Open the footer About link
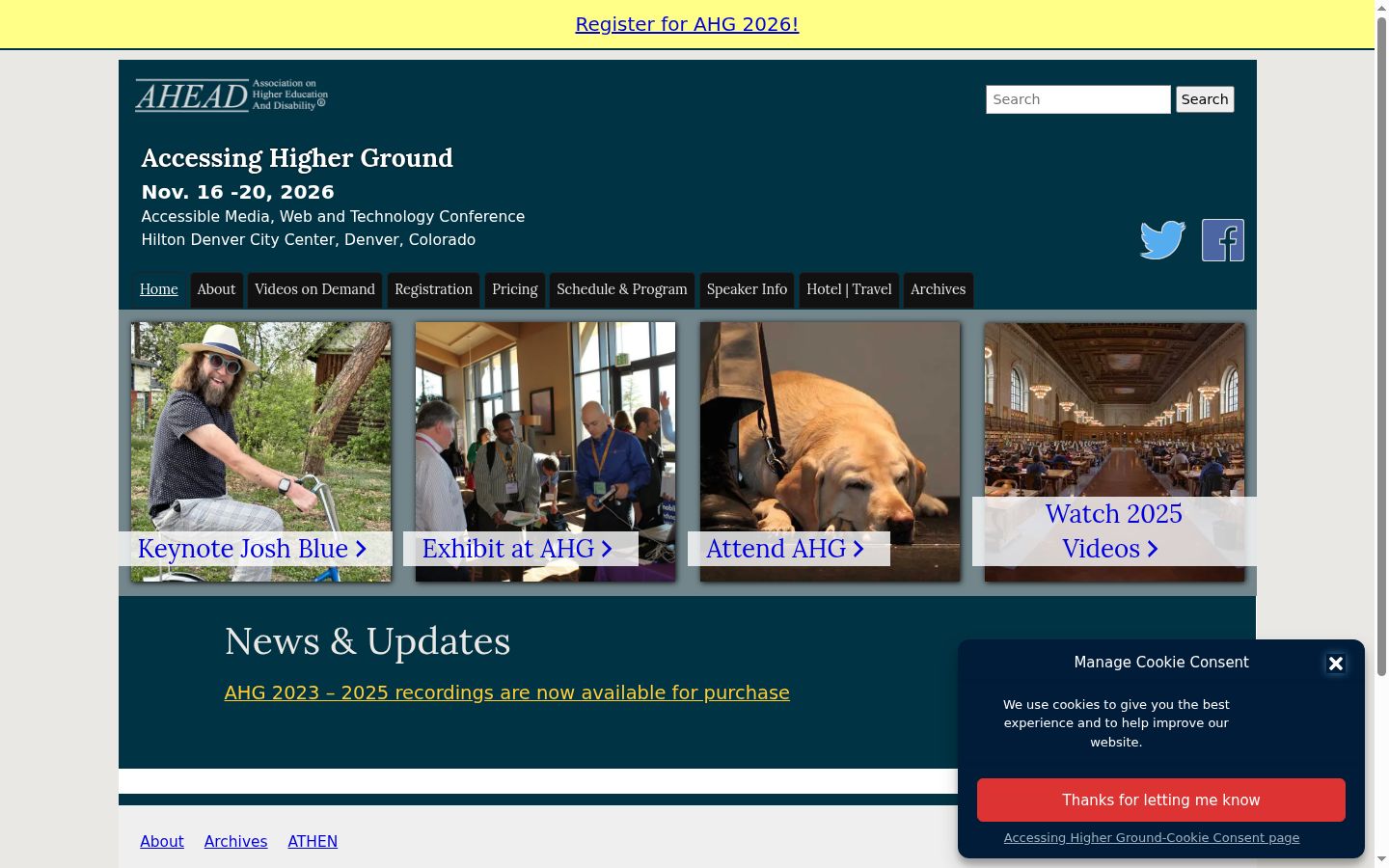The height and width of the screenshot is (868, 1389). click(x=162, y=841)
